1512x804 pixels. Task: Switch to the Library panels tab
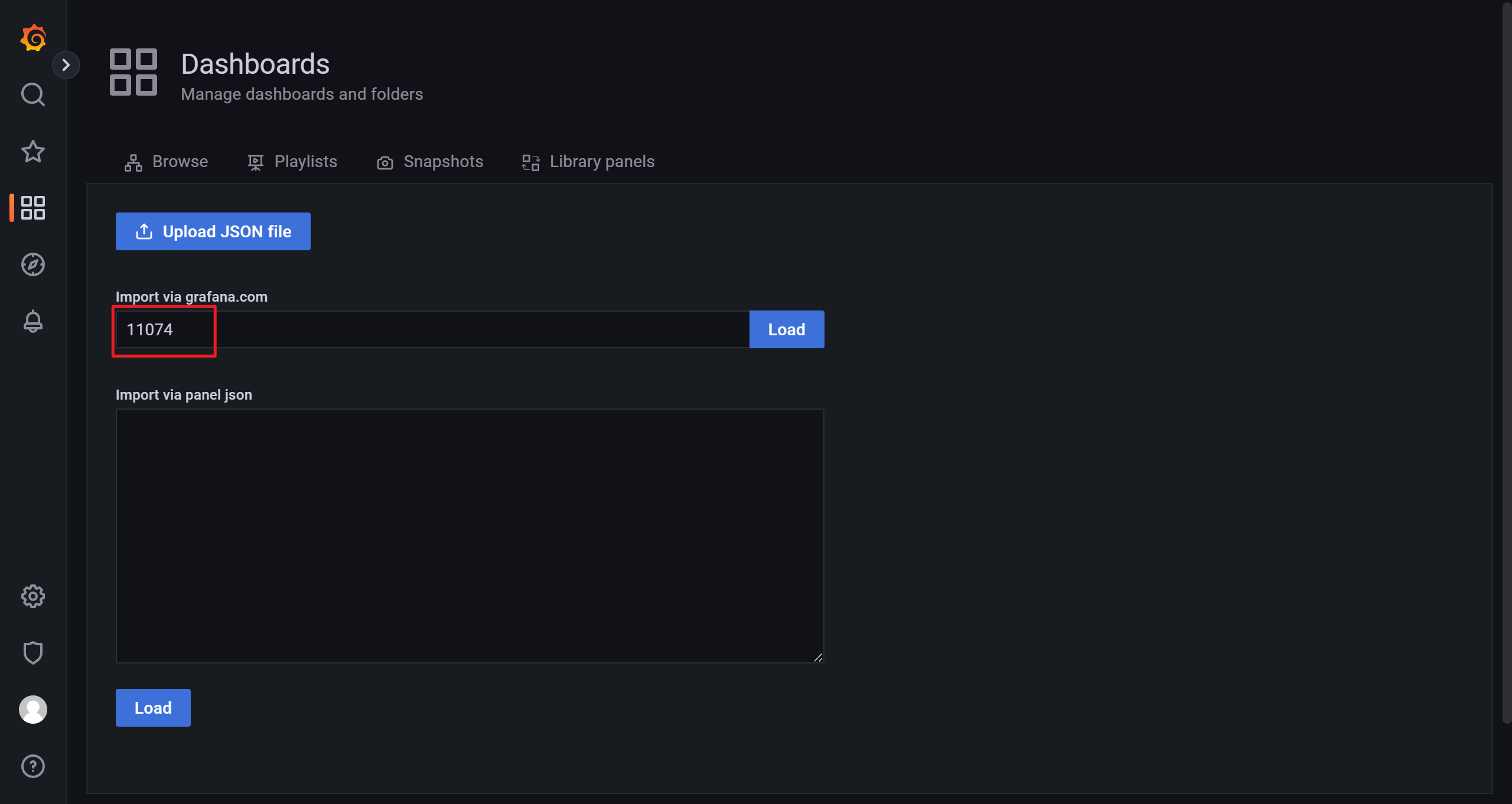[x=588, y=162]
